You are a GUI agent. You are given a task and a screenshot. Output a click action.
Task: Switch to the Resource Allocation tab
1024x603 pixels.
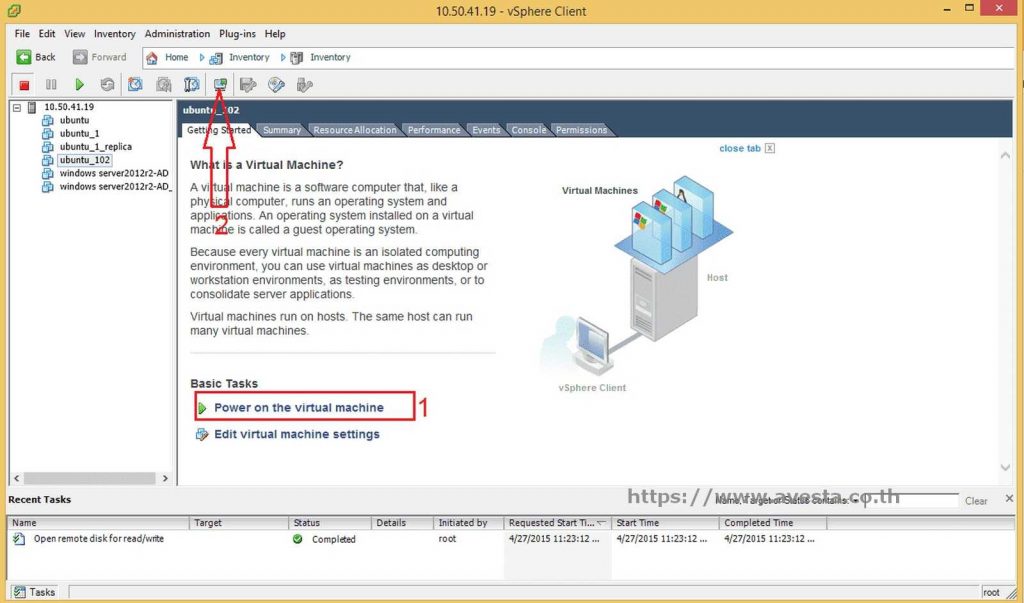(x=355, y=130)
